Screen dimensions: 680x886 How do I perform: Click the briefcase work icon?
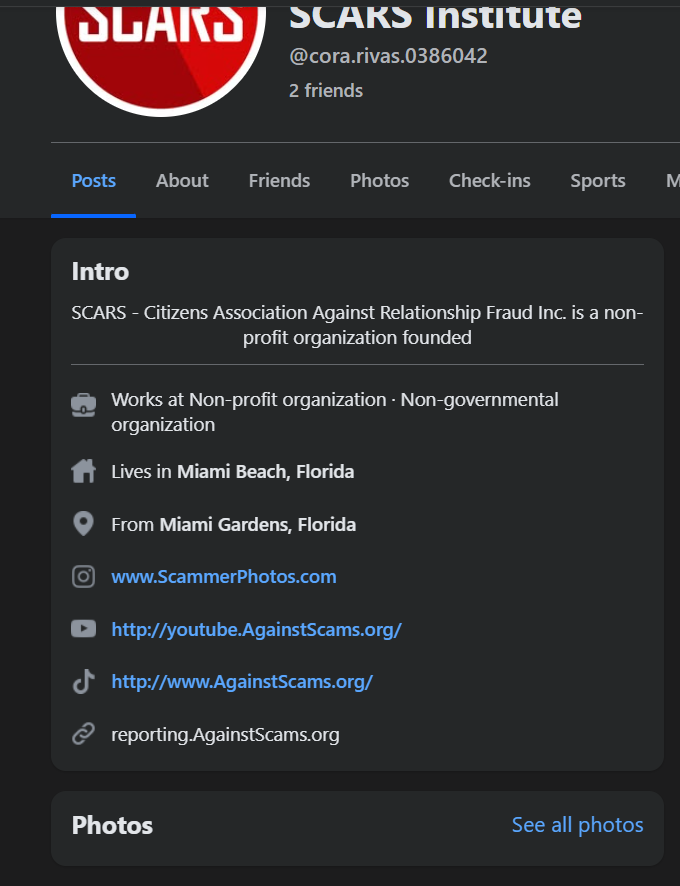(84, 404)
